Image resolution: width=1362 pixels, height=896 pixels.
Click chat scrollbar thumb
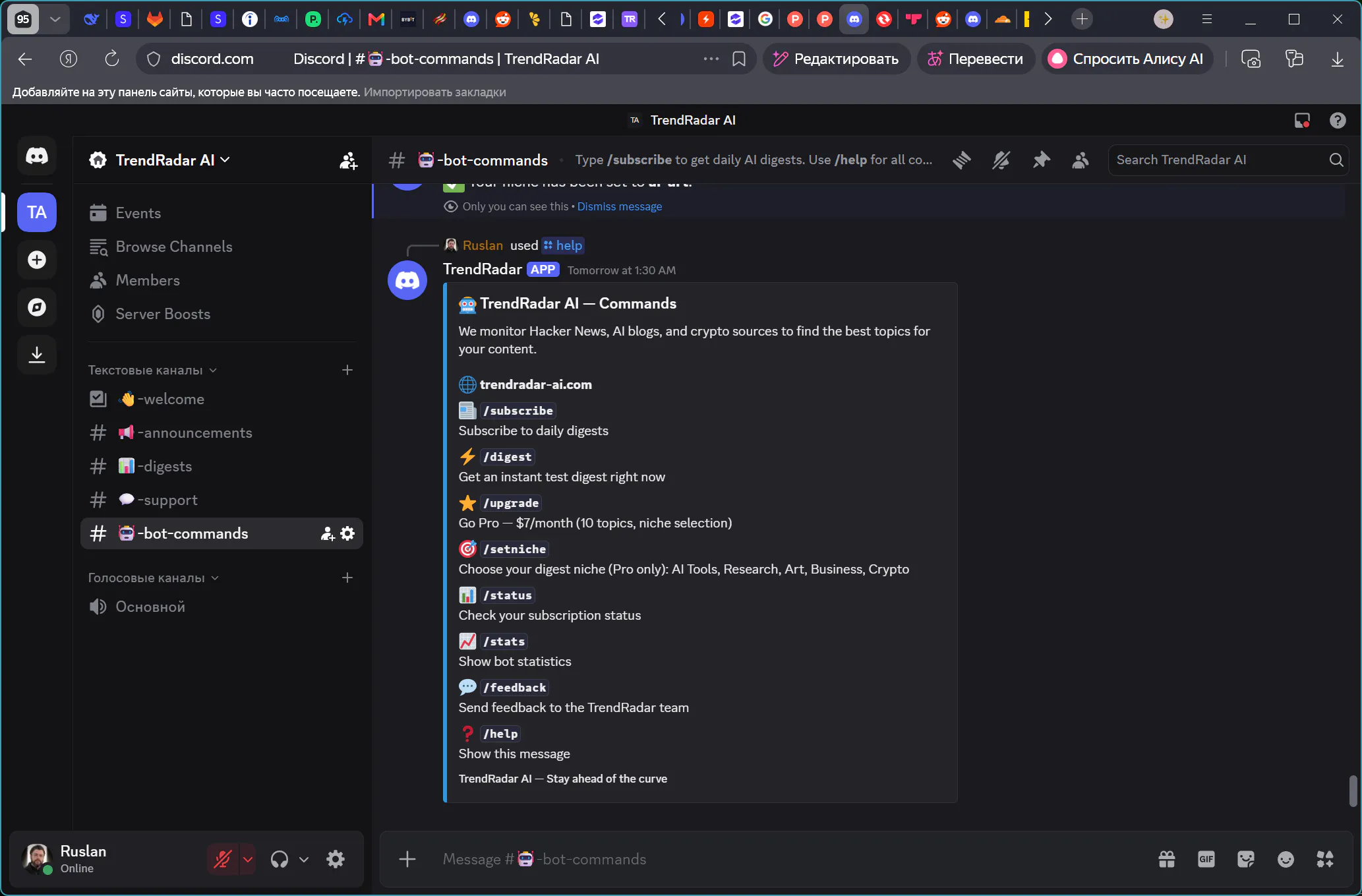point(1353,791)
